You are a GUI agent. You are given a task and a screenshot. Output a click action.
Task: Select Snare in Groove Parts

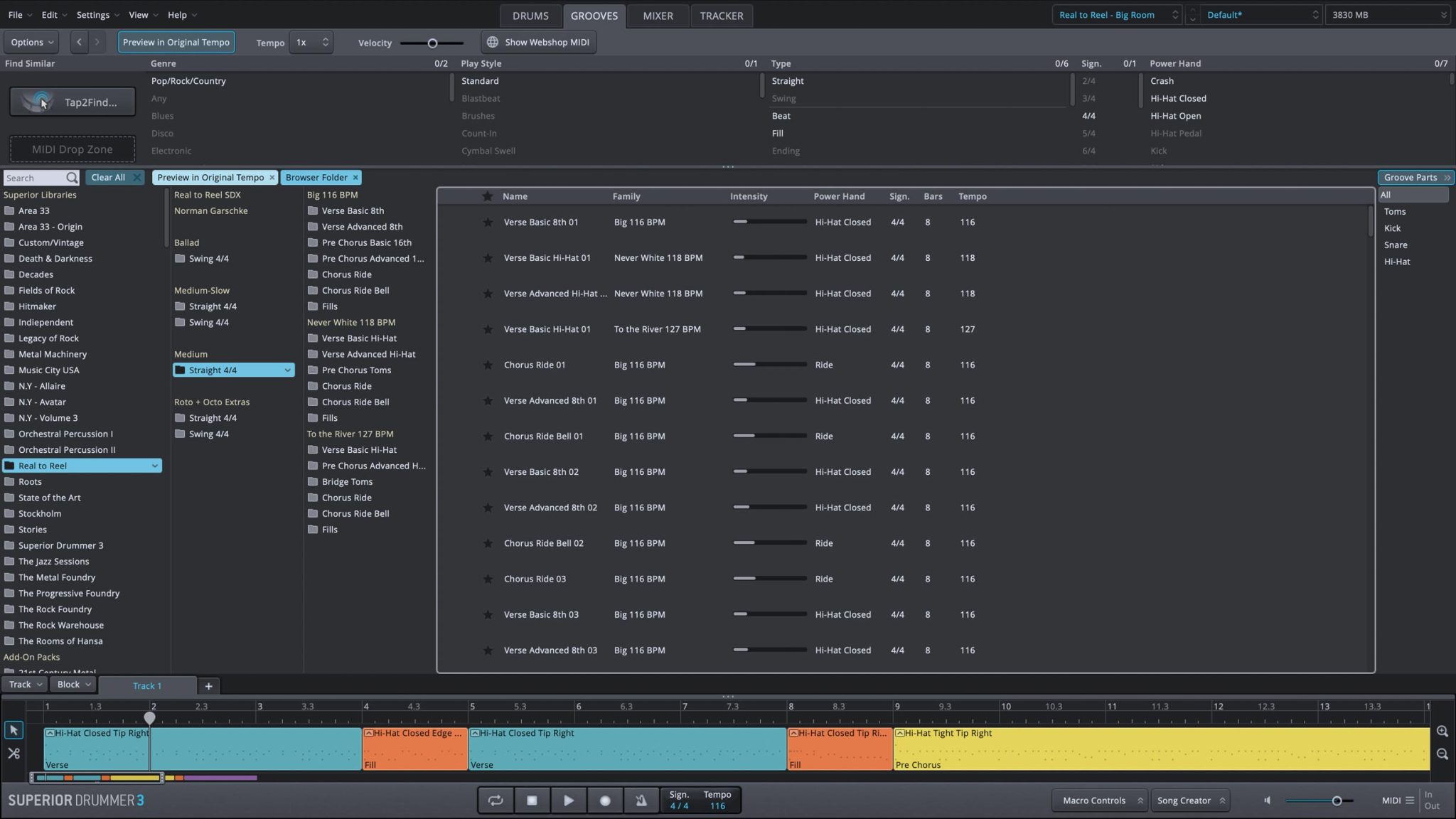[x=1396, y=245]
